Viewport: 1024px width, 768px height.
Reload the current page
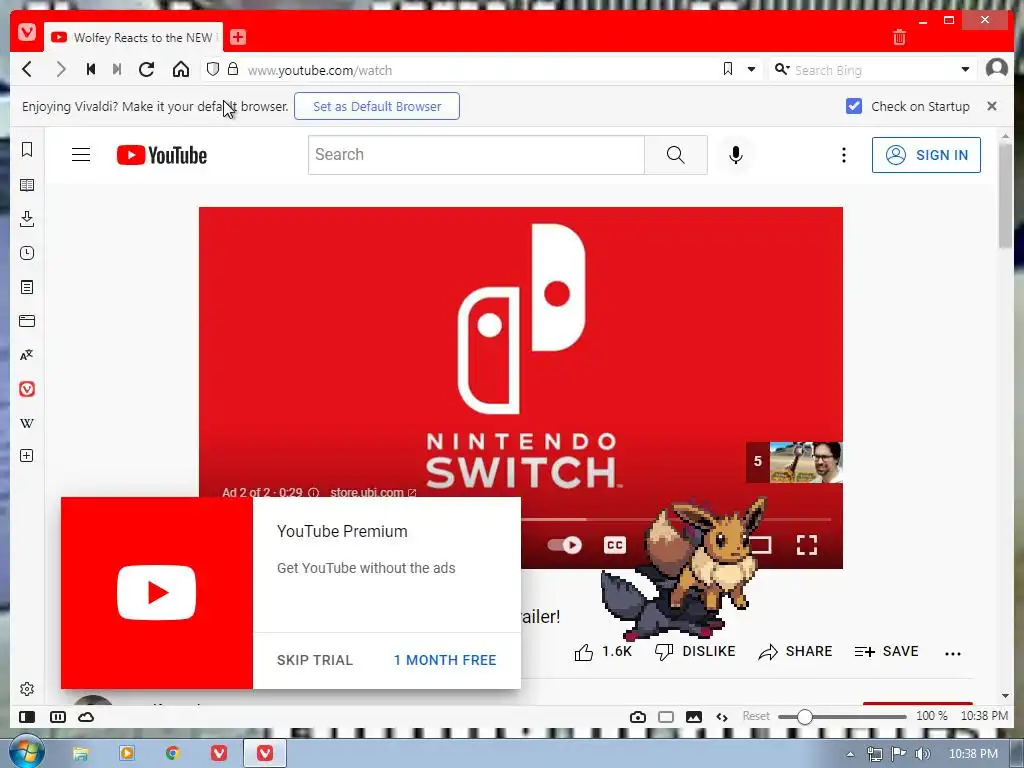[146, 69]
